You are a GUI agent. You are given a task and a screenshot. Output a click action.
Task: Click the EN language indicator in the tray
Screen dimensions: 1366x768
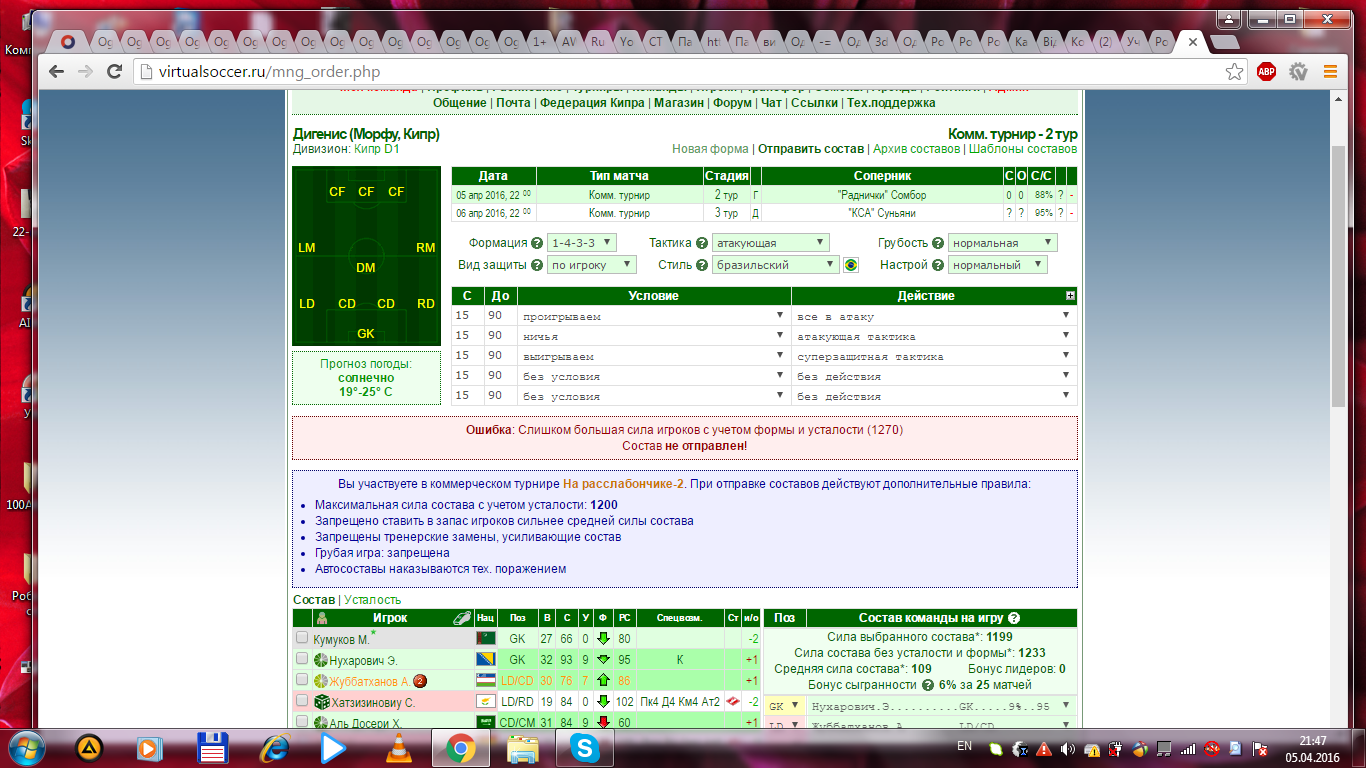(964, 747)
